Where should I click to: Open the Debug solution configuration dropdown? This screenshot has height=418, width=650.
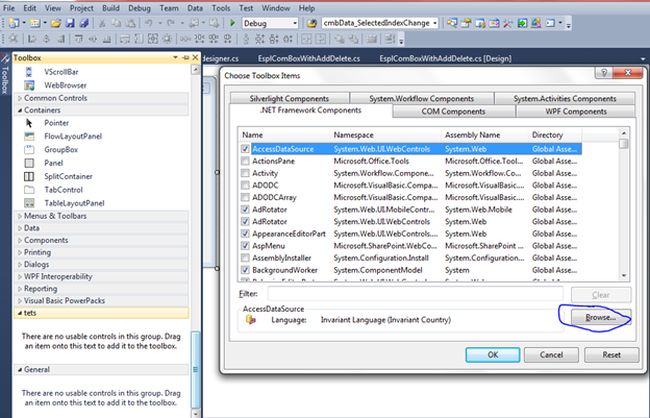[295, 23]
